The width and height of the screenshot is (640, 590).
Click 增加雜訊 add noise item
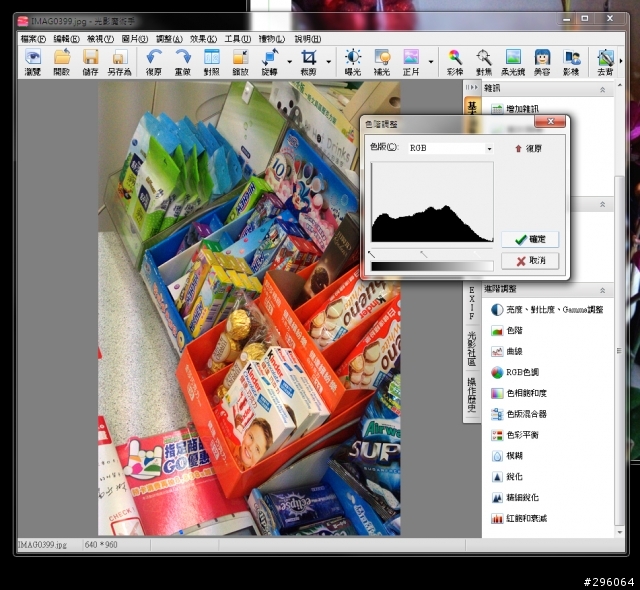point(514,109)
